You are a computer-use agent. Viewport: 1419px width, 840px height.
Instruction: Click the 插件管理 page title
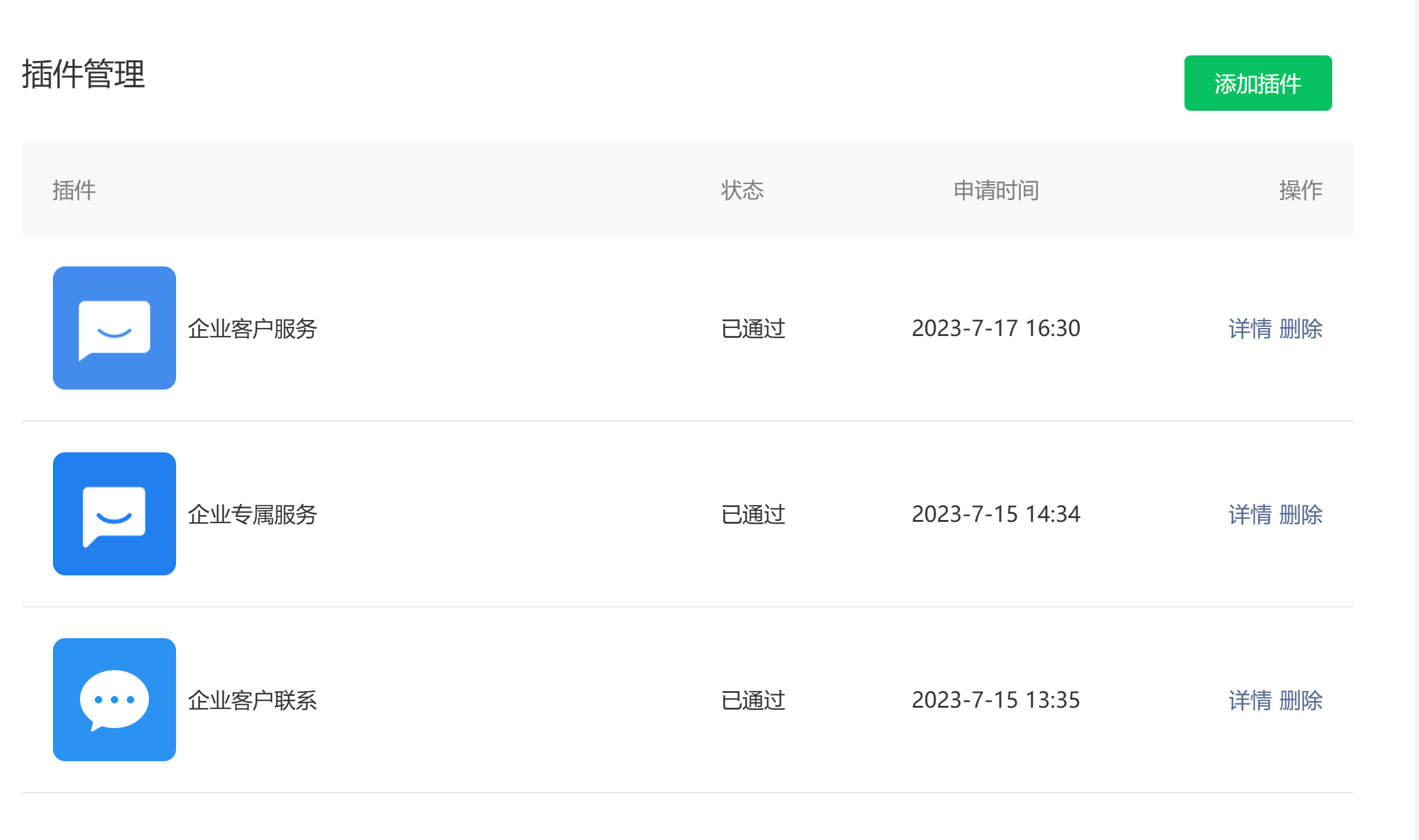click(84, 74)
